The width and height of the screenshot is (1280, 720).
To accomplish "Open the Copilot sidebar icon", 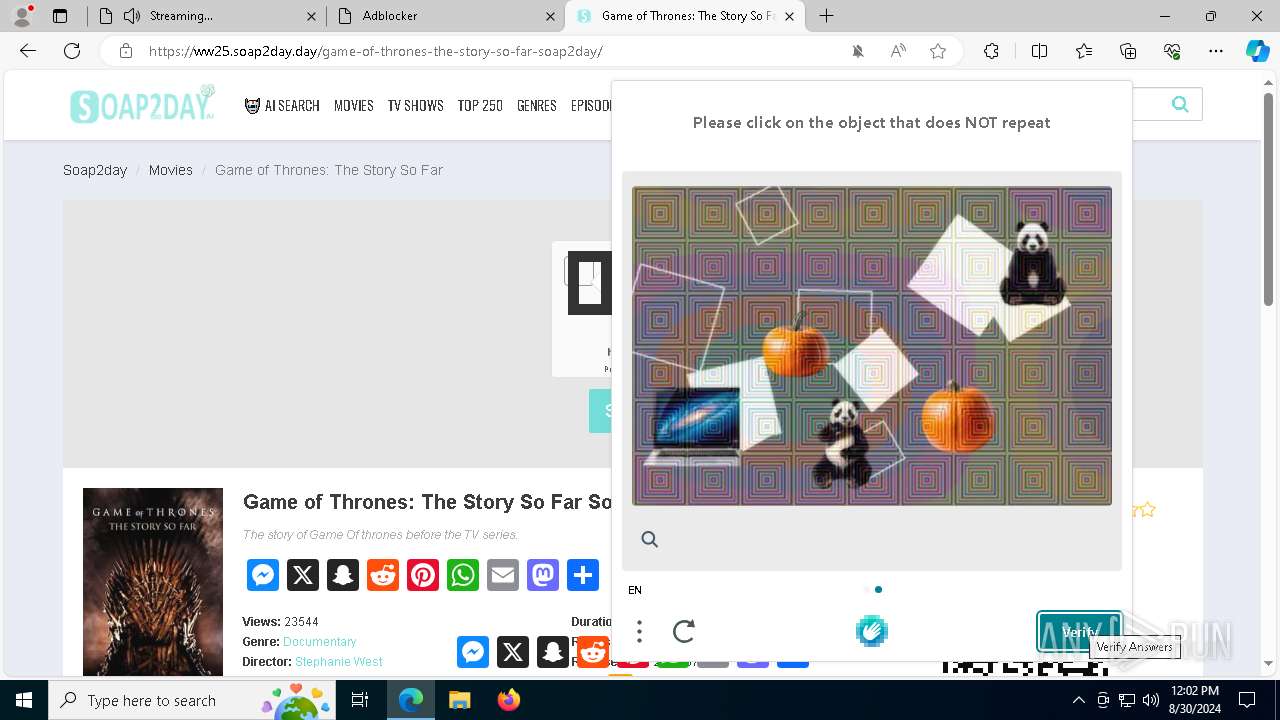I will coord(1258,51).
